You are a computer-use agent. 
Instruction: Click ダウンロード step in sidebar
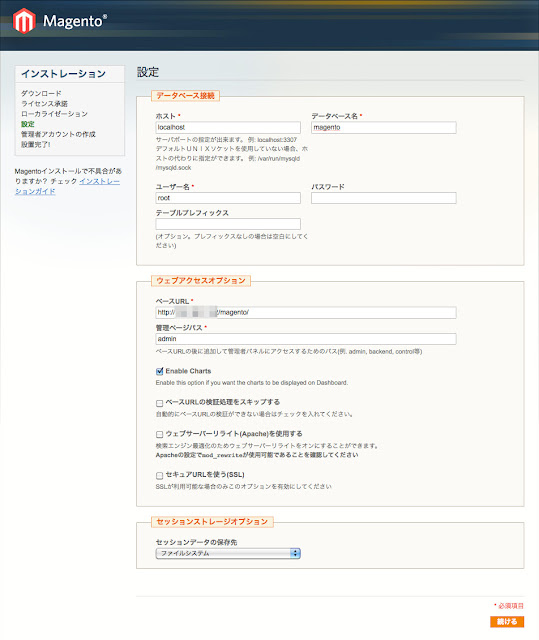coord(41,93)
